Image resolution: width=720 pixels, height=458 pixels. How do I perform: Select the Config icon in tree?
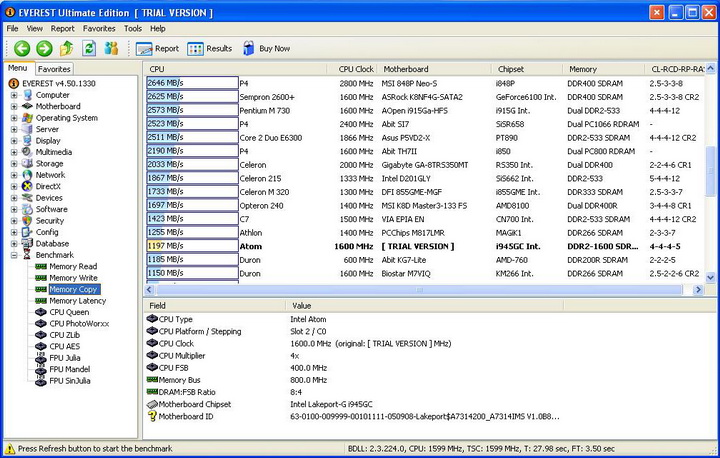pos(28,232)
